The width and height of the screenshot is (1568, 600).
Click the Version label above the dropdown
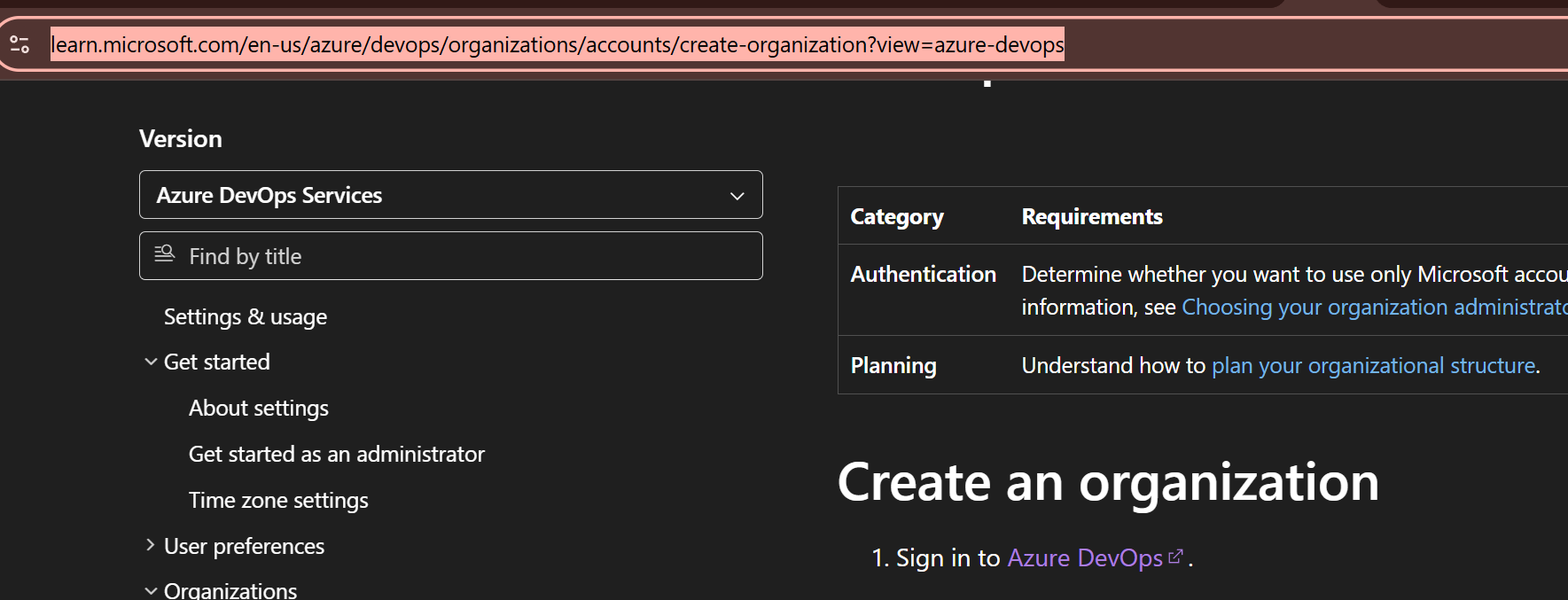pyautogui.click(x=181, y=138)
